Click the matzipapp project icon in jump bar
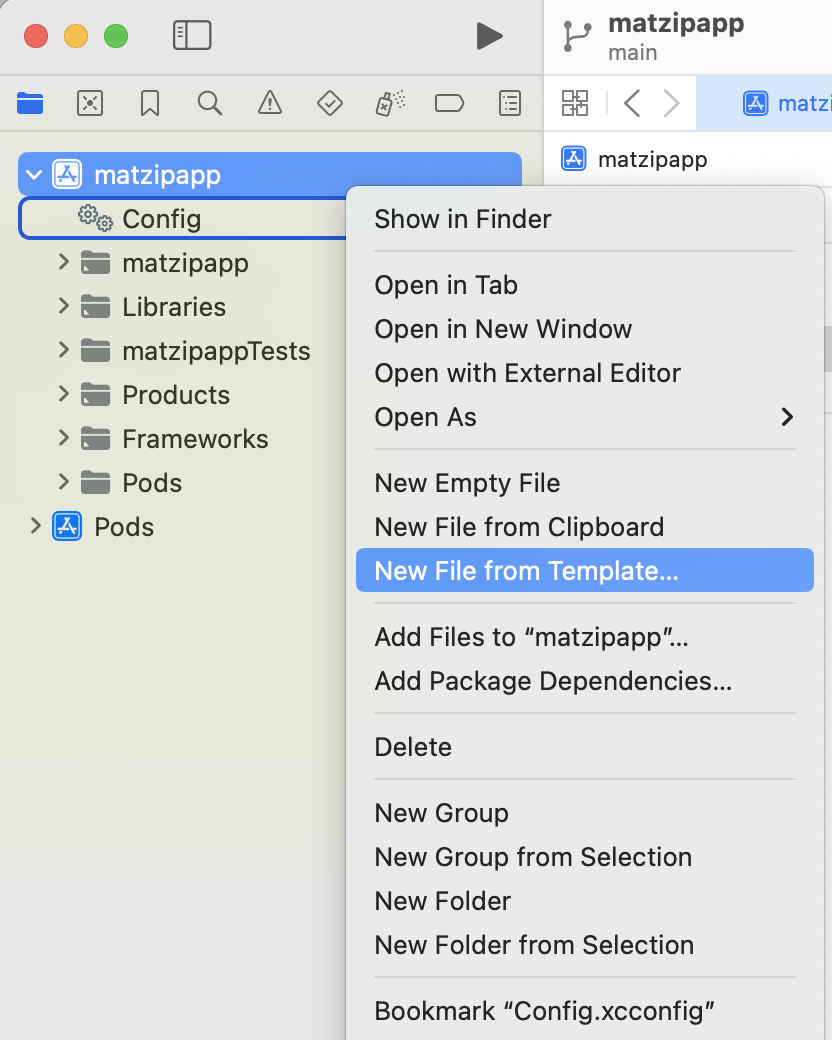 click(574, 159)
